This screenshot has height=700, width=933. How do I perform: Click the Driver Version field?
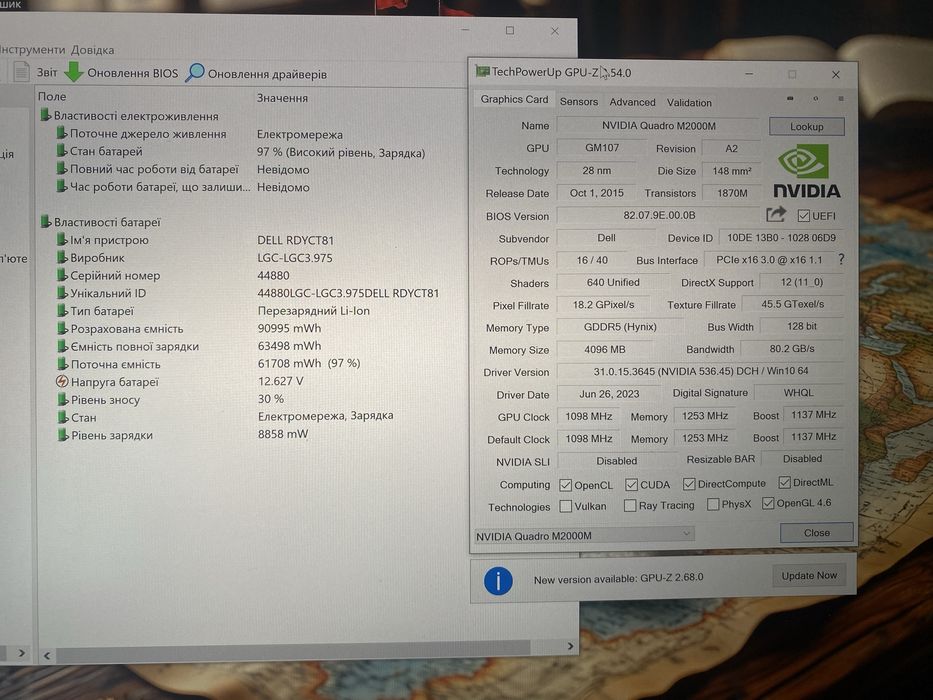point(700,371)
